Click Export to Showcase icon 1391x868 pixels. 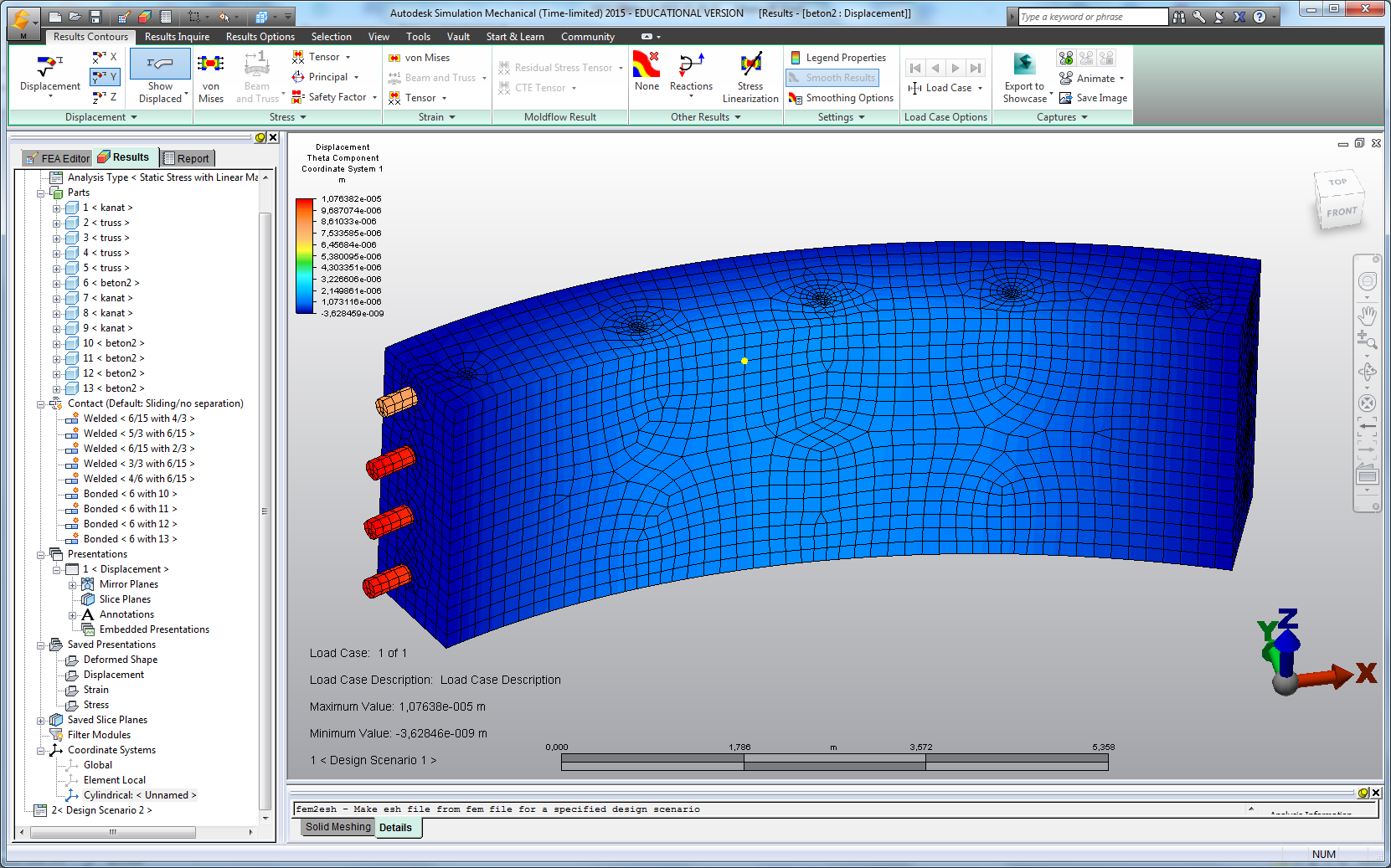1024,77
